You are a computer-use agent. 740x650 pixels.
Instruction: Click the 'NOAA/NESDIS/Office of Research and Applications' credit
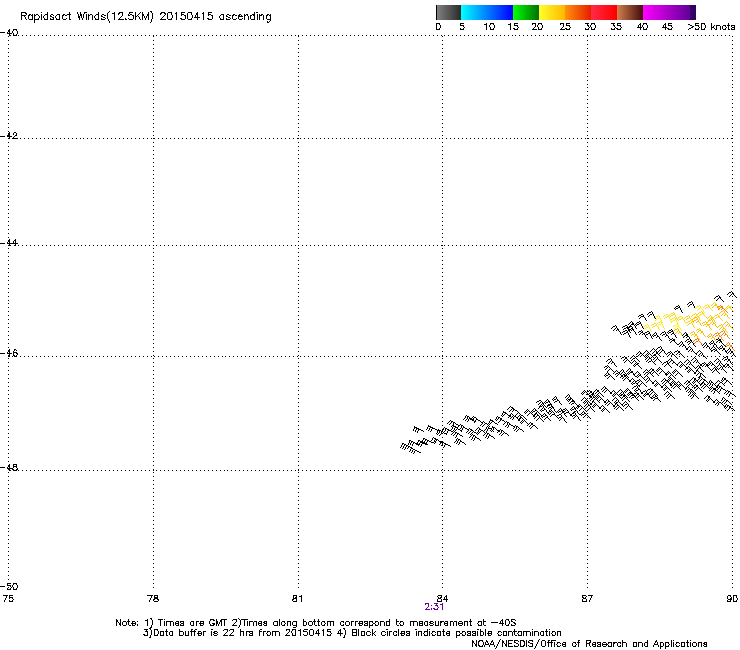click(x=589, y=644)
